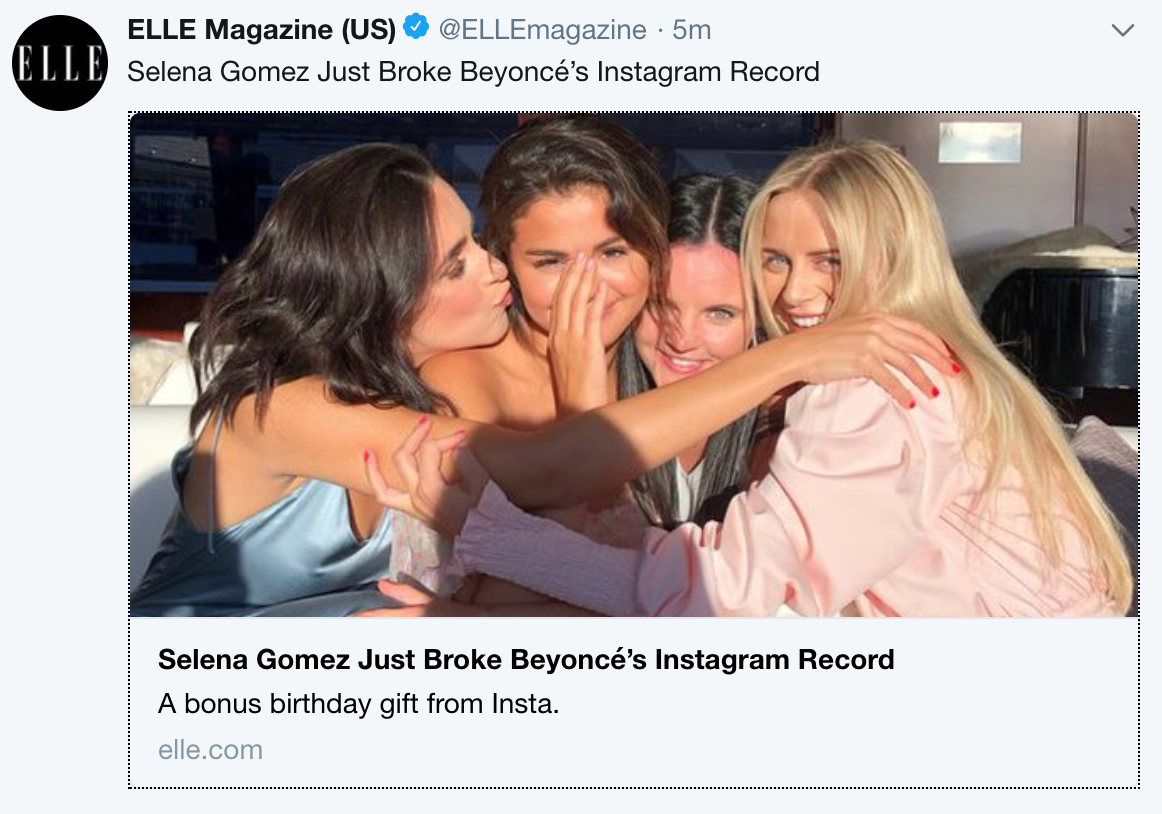Viewport: 1162px width, 814px height.
Task: Click the bold article headline in the card
Action: click(526, 660)
